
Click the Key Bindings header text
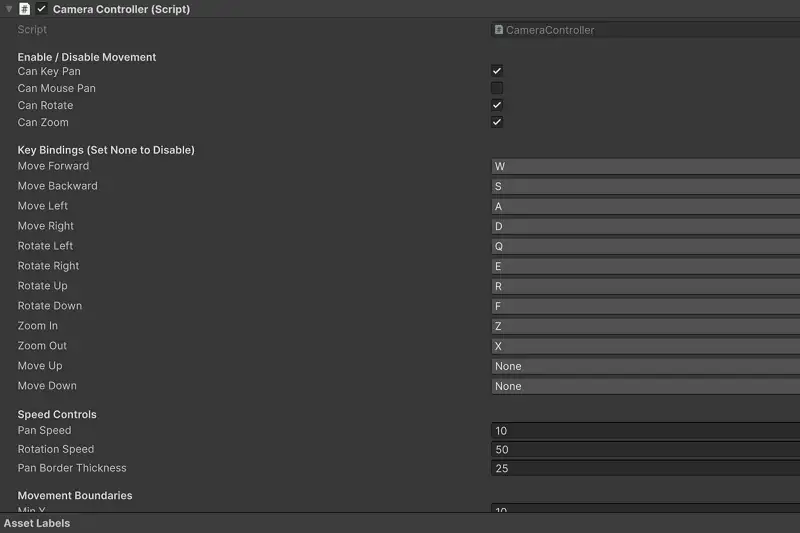pos(106,150)
